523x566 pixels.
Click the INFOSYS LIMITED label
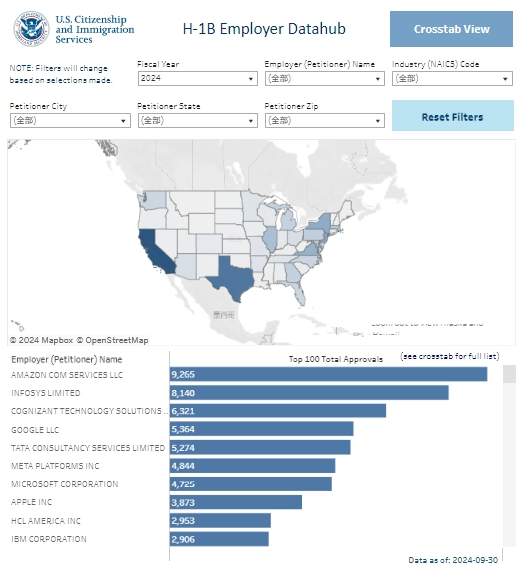click(46, 393)
